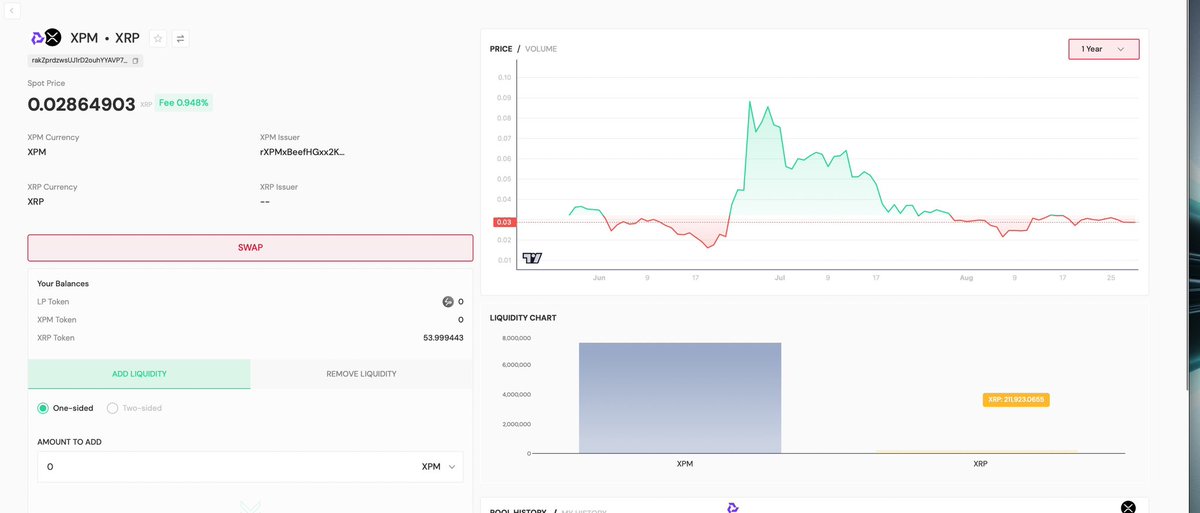Click the pool address text rakZprdzws…
Image resolution: width=1200 pixels, height=513 pixels.
click(79, 61)
